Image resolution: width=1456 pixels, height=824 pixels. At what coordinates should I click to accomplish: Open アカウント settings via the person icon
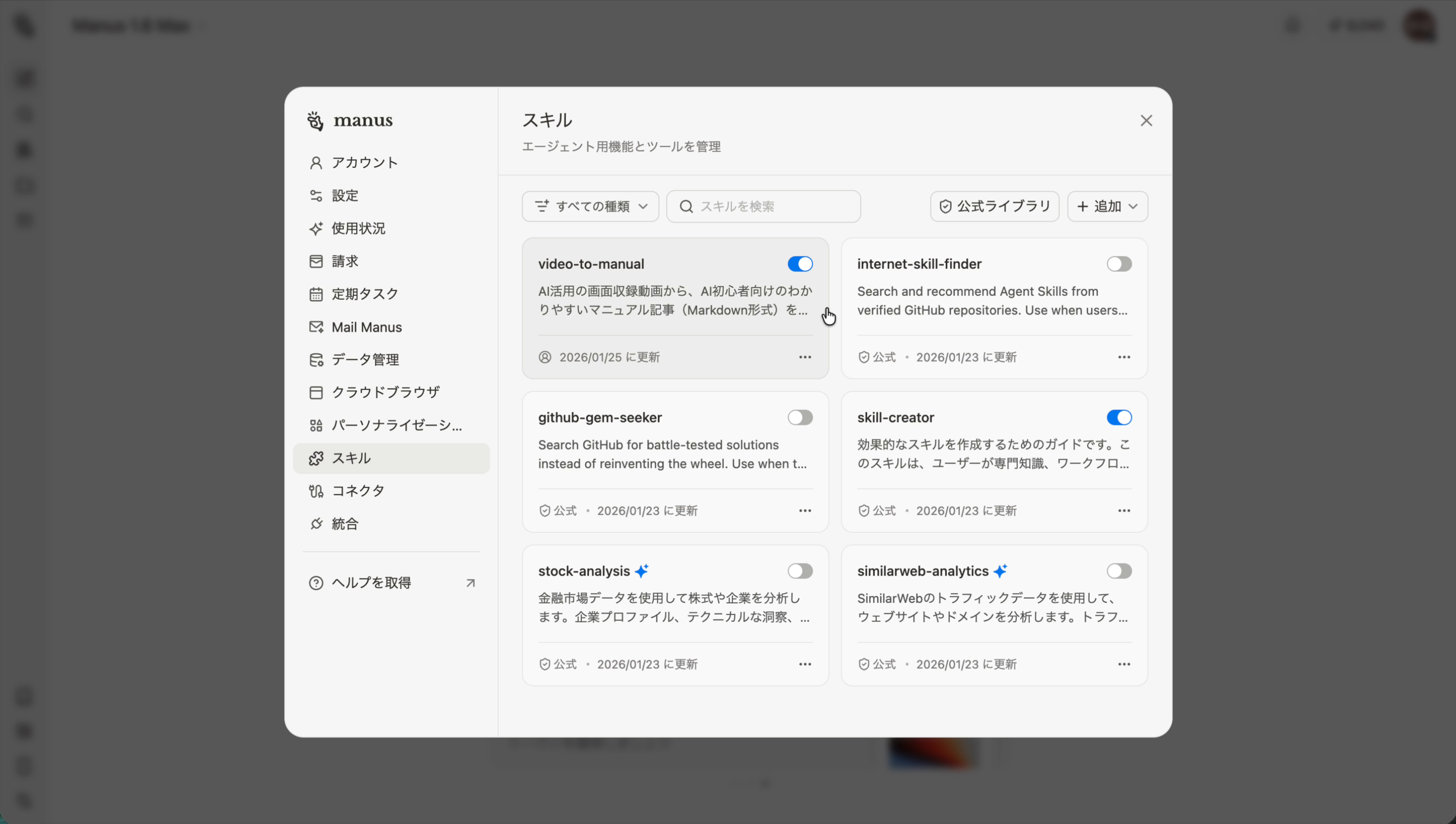[316, 162]
